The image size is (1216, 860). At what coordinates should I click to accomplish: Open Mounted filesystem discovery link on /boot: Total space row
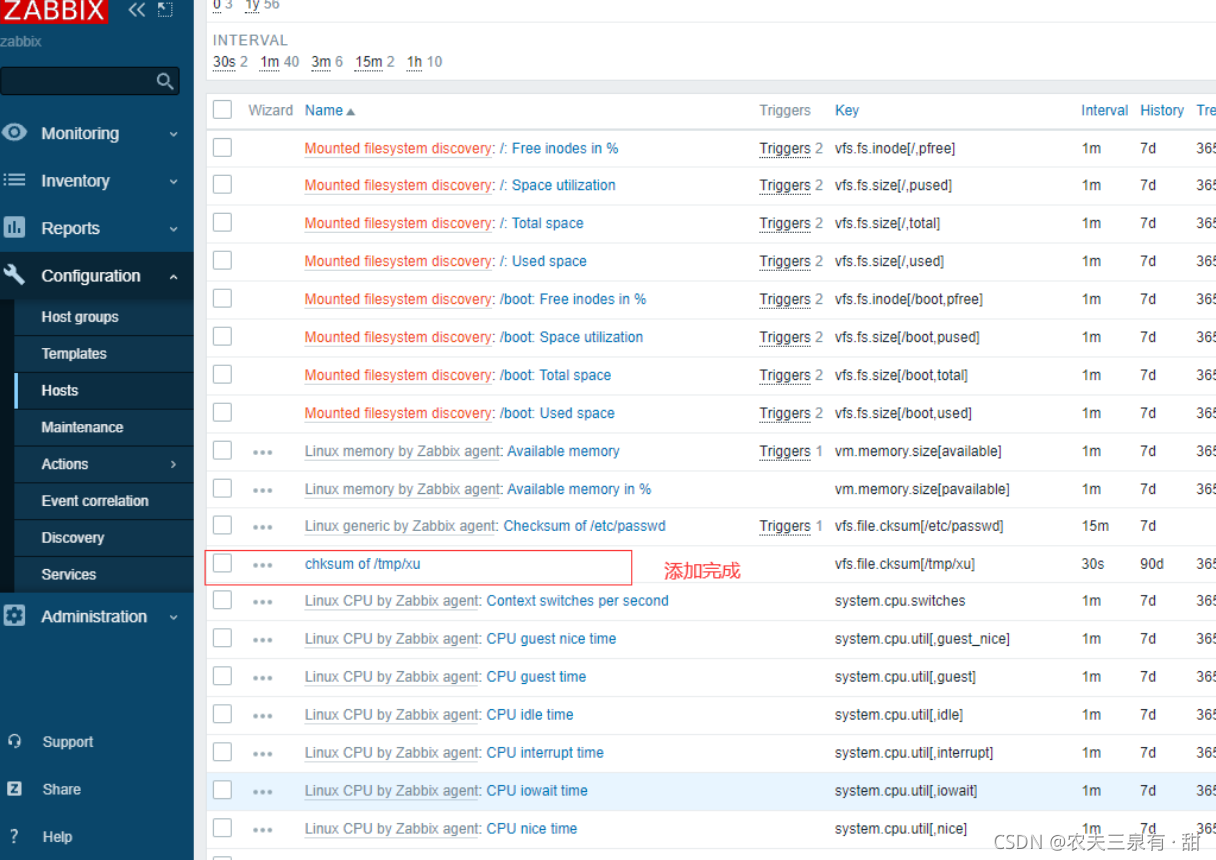(x=398, y=375)
